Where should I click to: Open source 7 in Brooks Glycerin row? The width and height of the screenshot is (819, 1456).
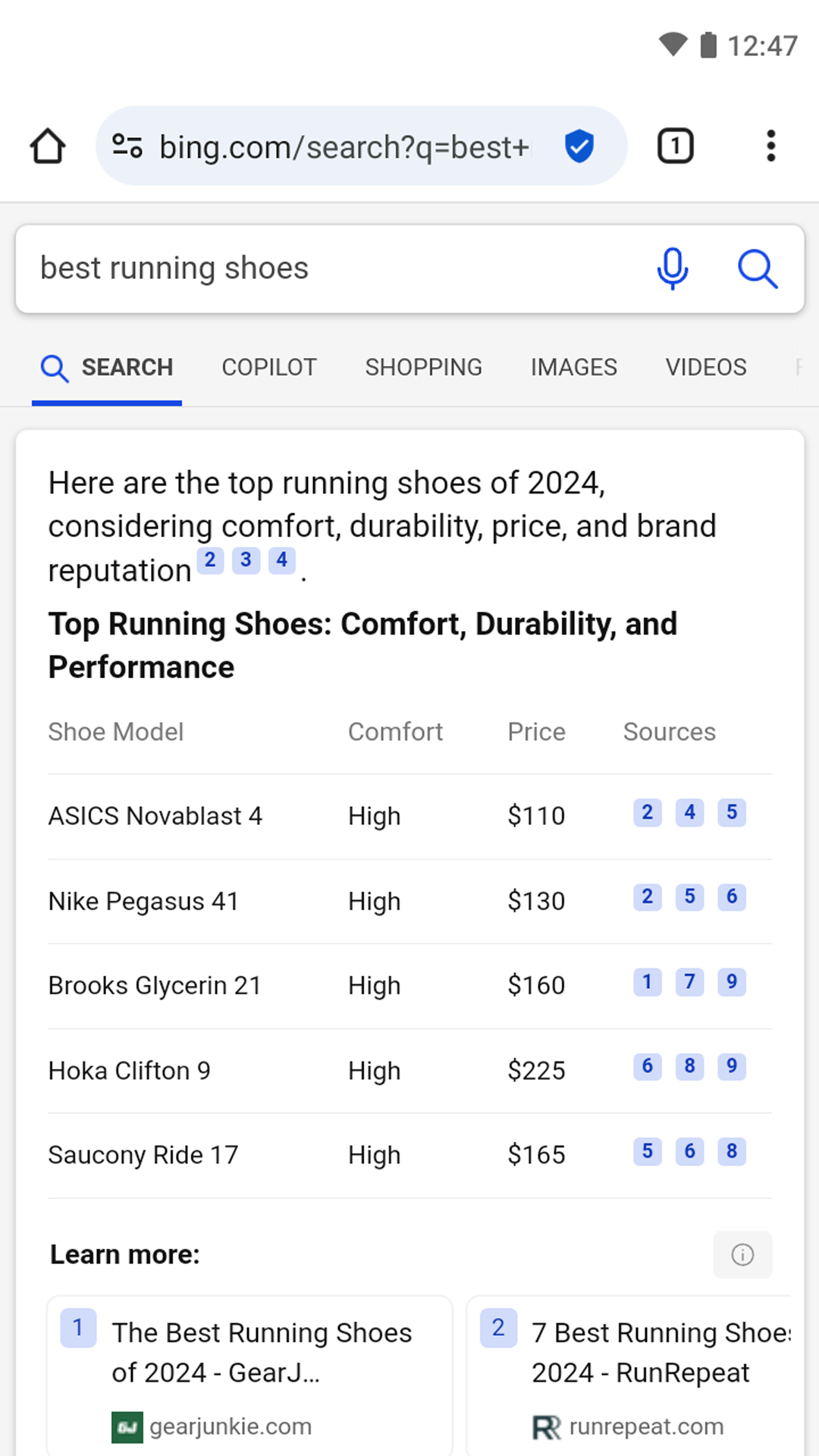(x=690, y=982)
